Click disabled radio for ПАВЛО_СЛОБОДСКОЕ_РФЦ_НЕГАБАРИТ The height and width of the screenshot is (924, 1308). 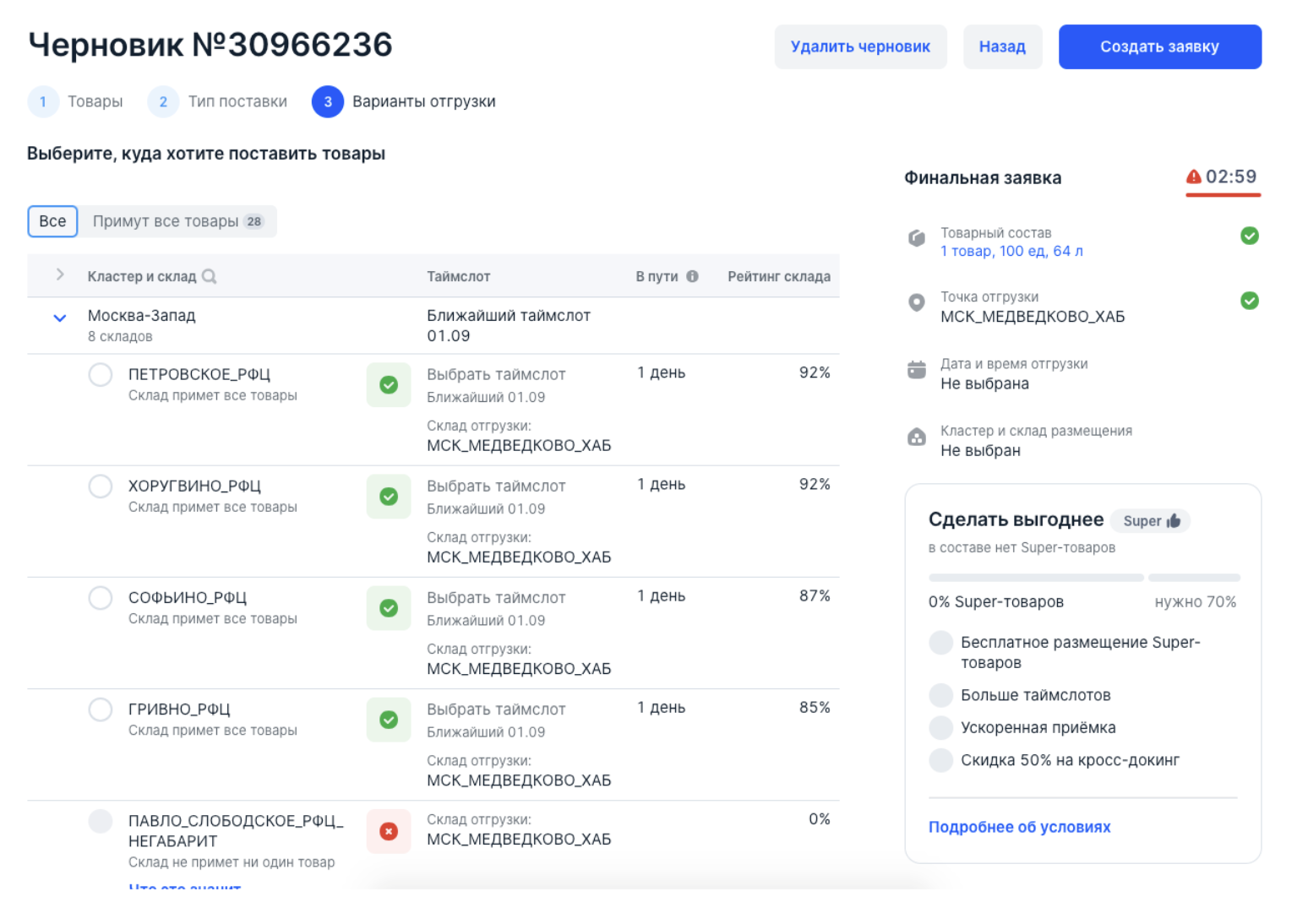(101, 821)
